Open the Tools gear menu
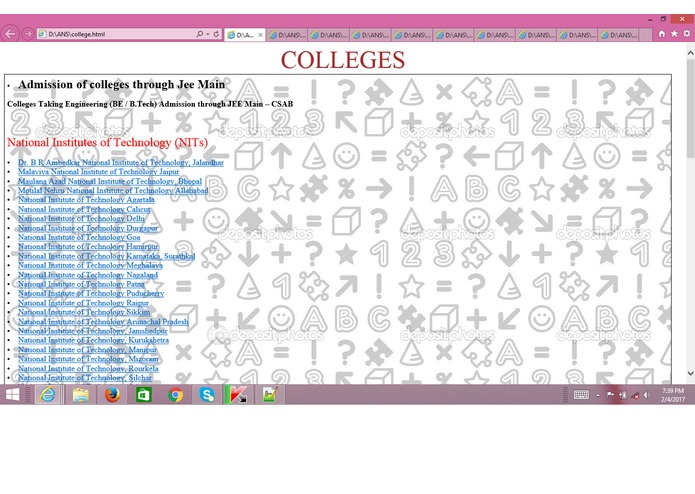The width and height of the screenshot is (695, 494). click(687, 34)
